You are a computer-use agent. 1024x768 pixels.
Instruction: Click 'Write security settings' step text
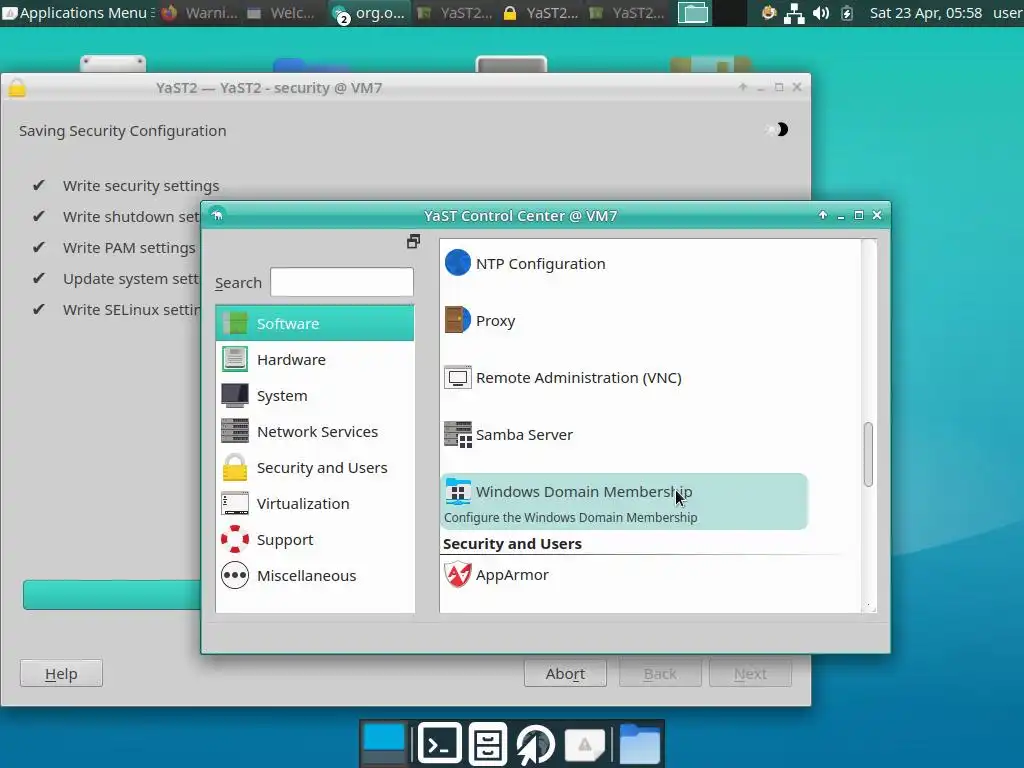pyautogui.click(x=141, y=186)
